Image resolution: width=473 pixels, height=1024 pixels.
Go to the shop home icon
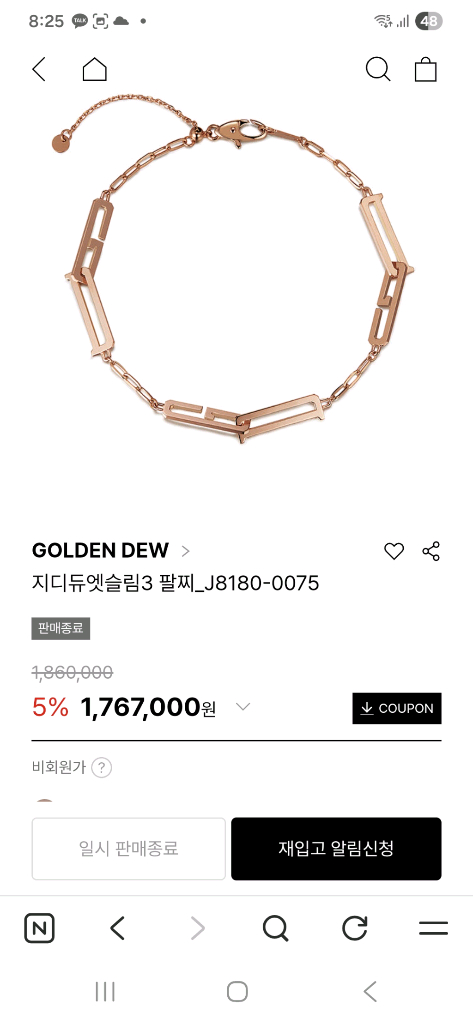tap(95, 69)
